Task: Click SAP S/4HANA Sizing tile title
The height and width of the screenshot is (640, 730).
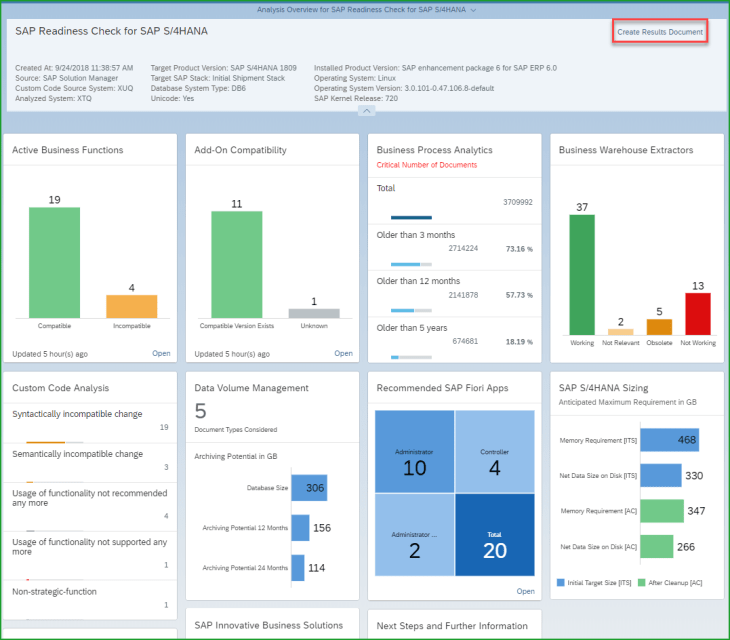Action: pos(603,388)
